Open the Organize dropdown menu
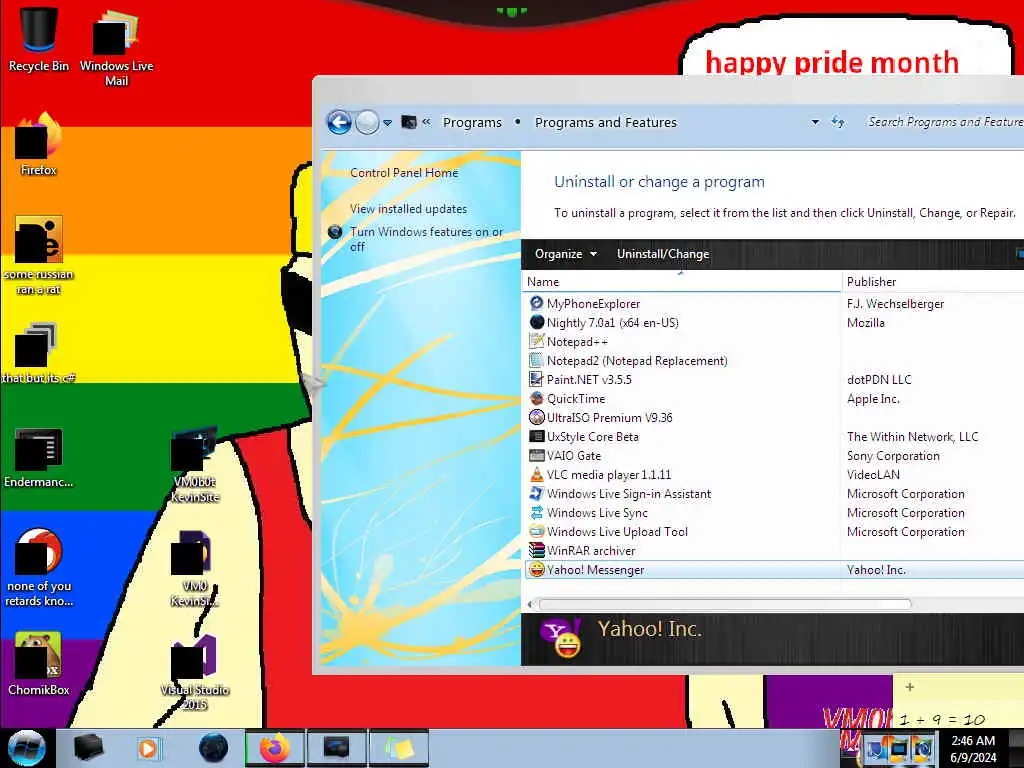 click(566, 253)
